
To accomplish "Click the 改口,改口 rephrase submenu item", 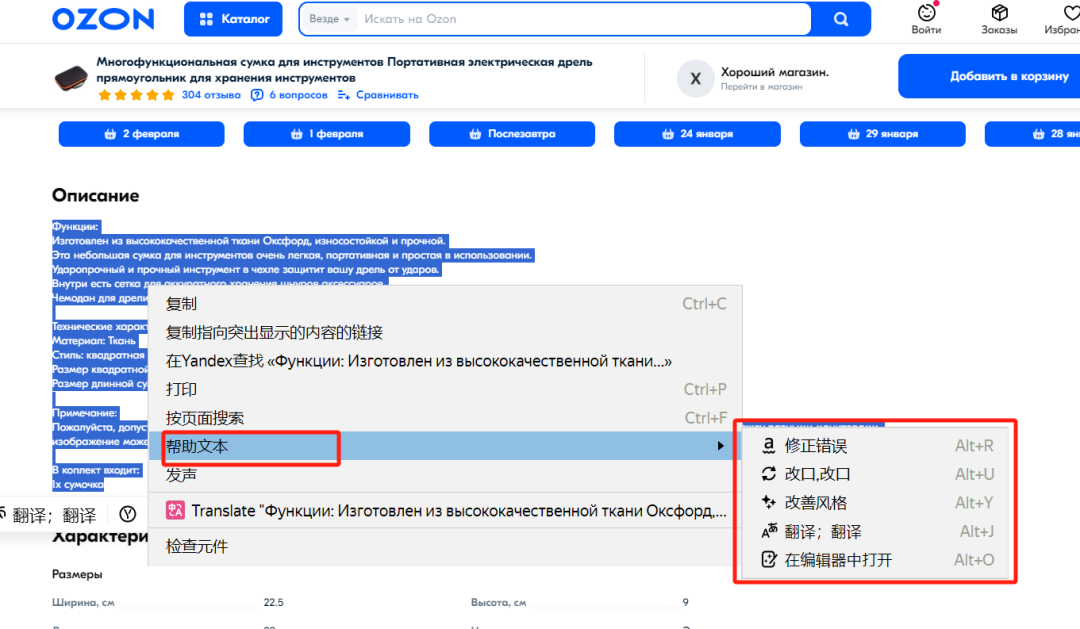I will click(x=875, y=474).
